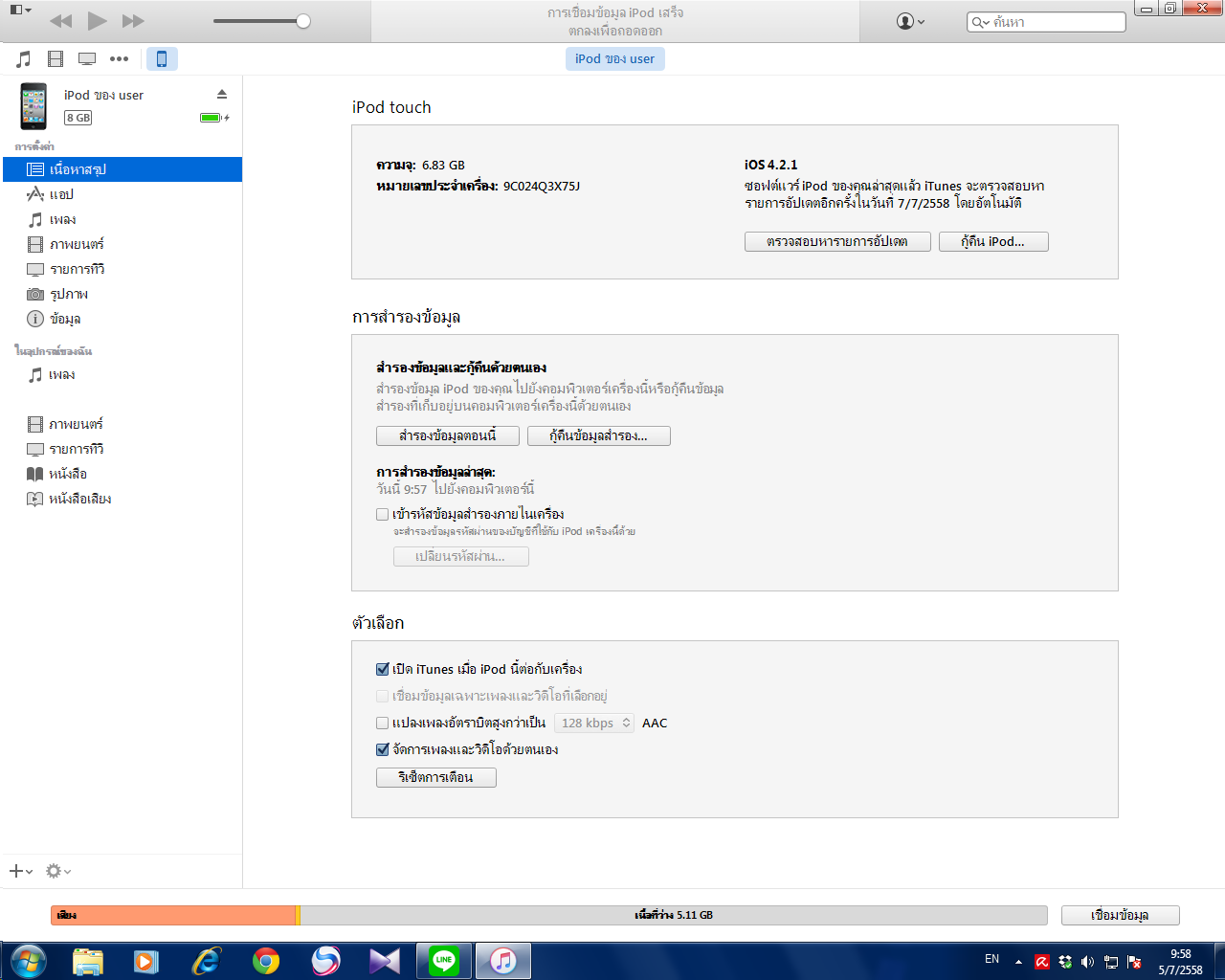Screen dimensions: 1225x980
Task: Open รูปภาพ photos section in sidebar
Action: point(122,294)
